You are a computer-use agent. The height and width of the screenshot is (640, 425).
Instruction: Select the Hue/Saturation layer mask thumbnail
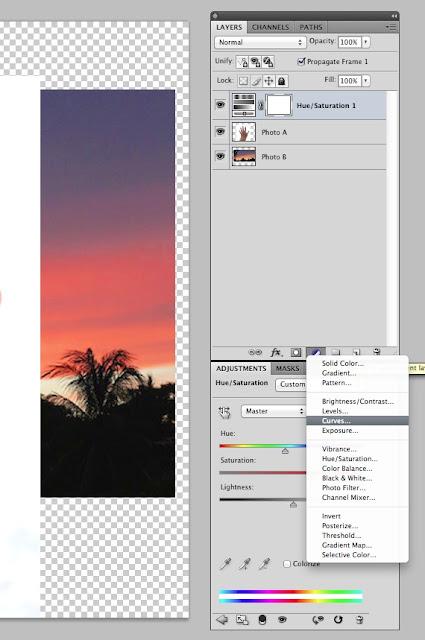[x=279, y=105]
